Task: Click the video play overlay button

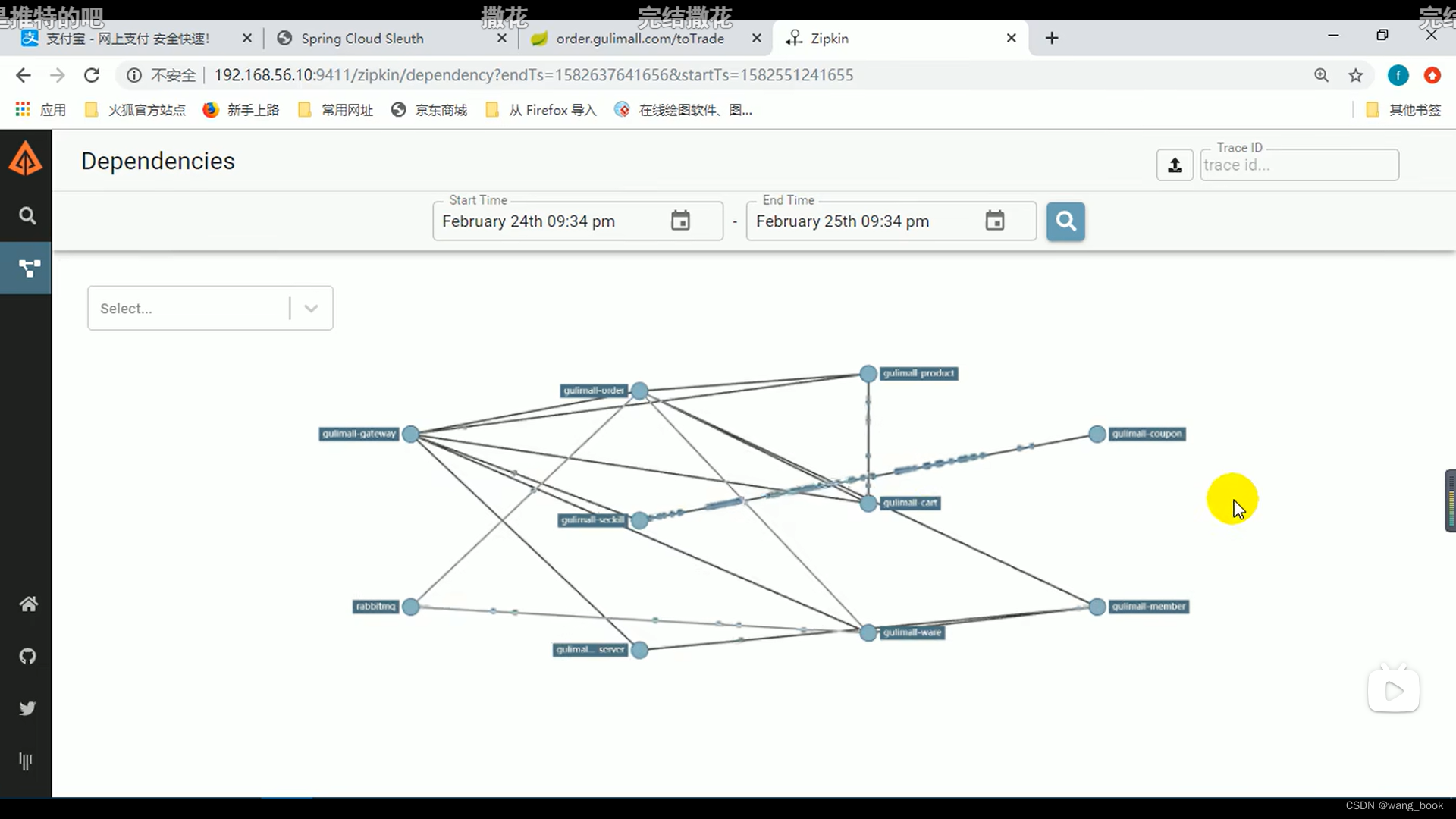Action: coord(1394,690)
